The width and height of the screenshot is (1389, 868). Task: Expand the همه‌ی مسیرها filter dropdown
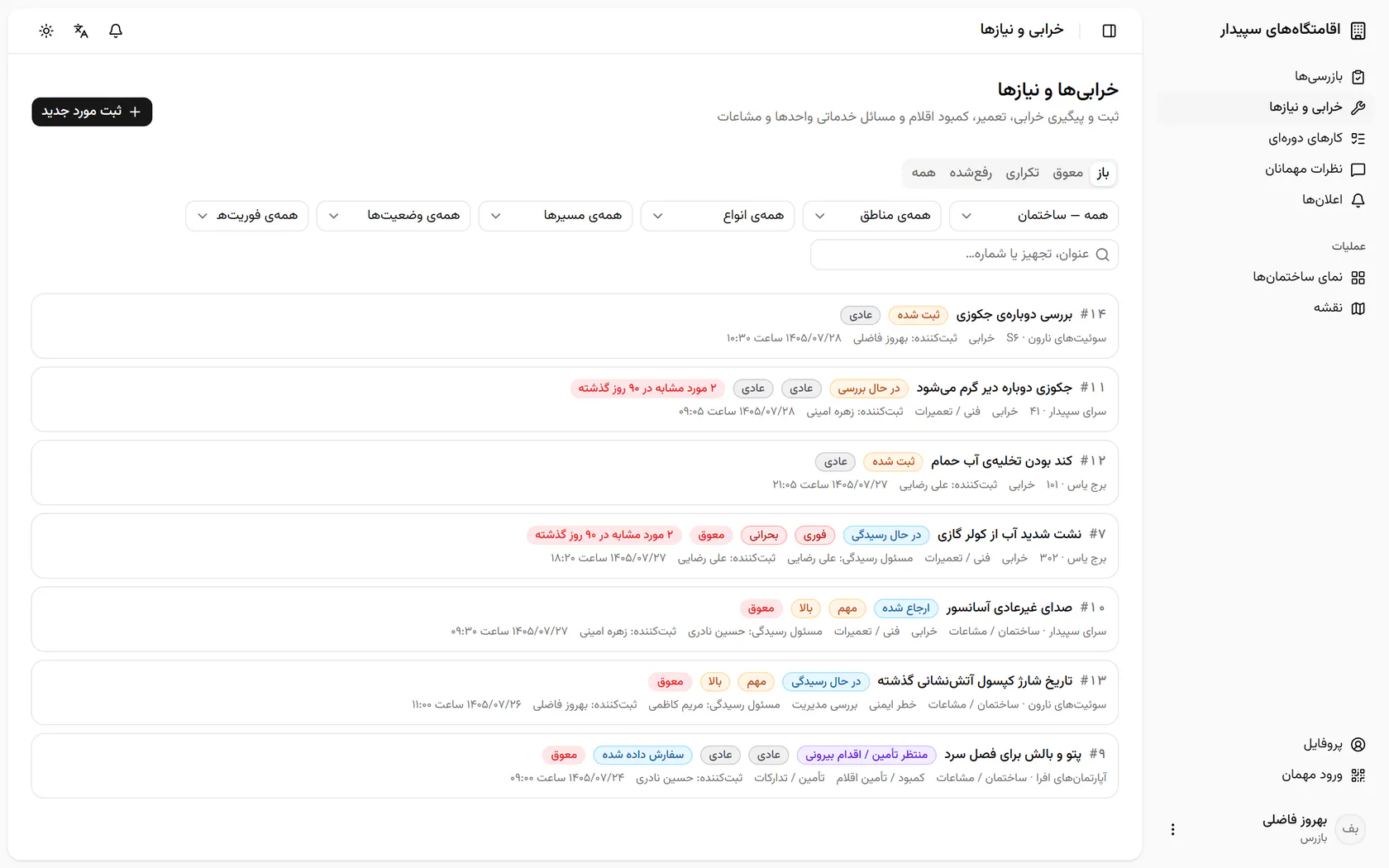556,216
